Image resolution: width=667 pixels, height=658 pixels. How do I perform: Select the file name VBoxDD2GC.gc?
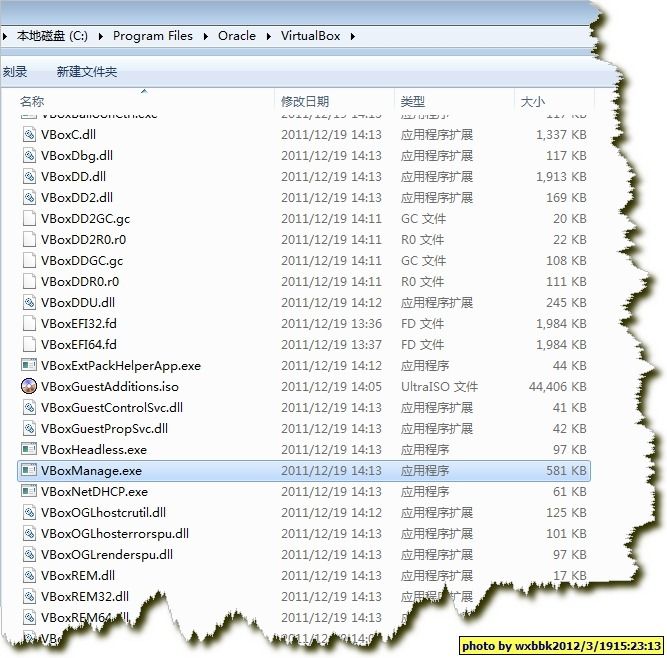86,219
